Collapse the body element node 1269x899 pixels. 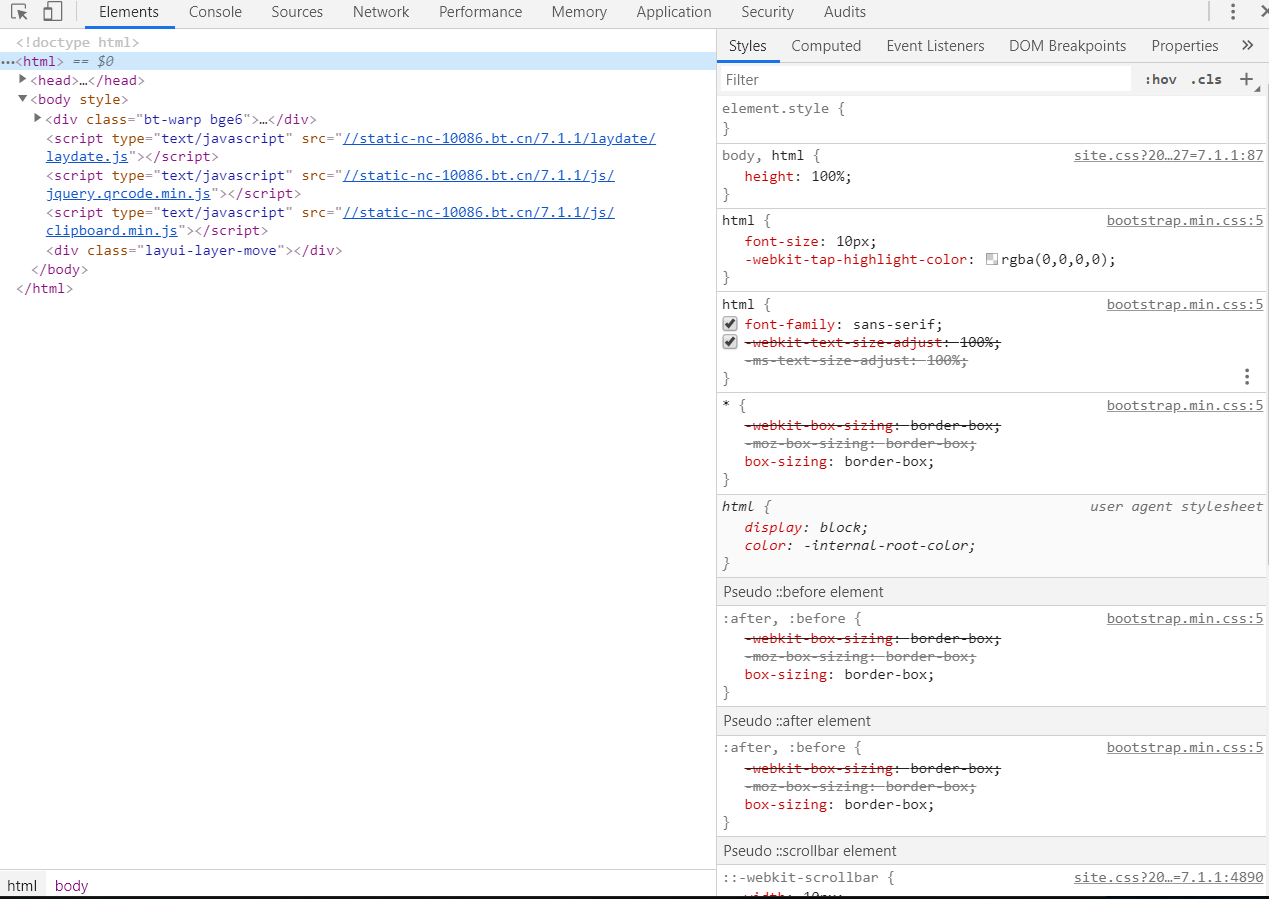23,98
